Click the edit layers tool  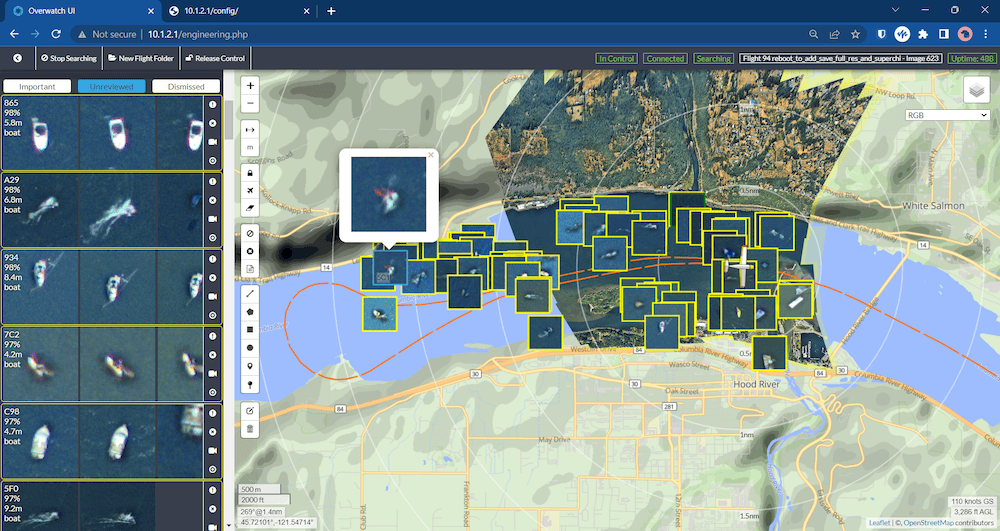coord(250,411)
